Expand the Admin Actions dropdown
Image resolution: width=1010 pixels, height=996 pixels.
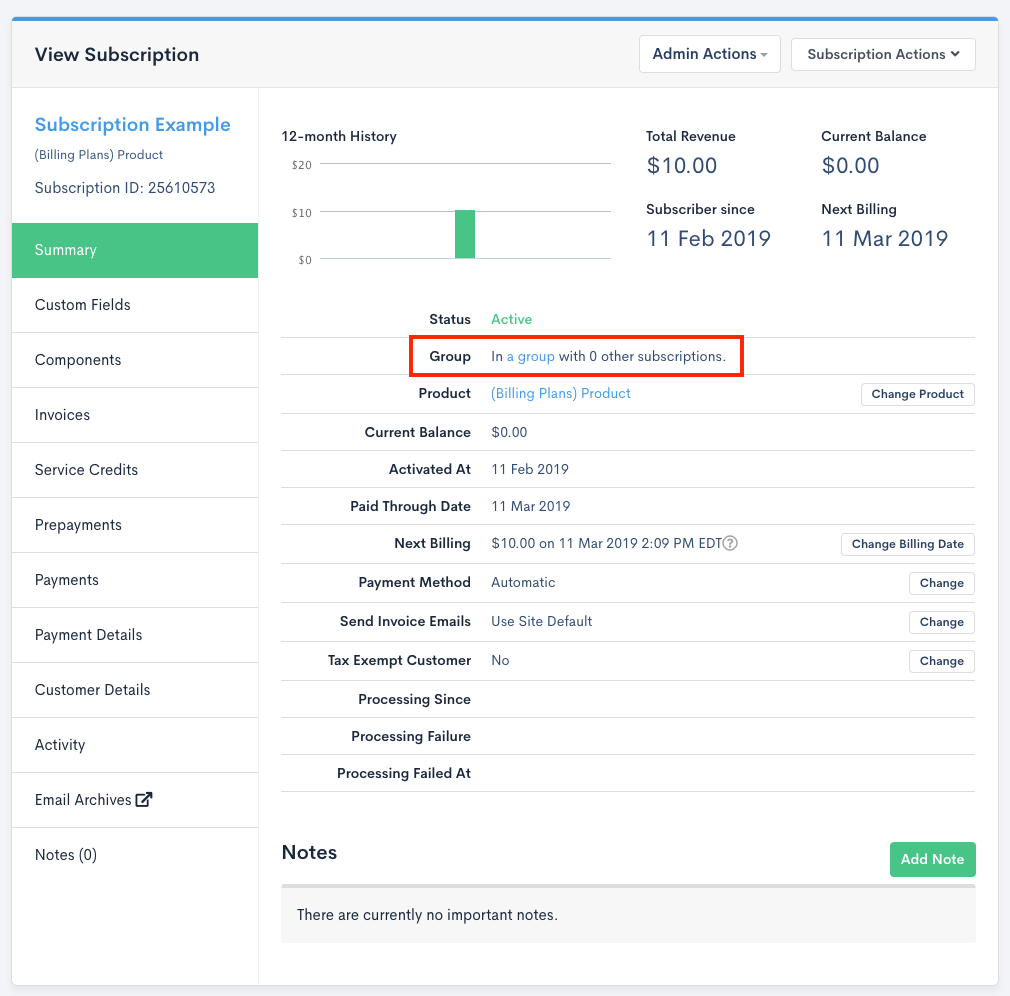(x=710, y=54)
